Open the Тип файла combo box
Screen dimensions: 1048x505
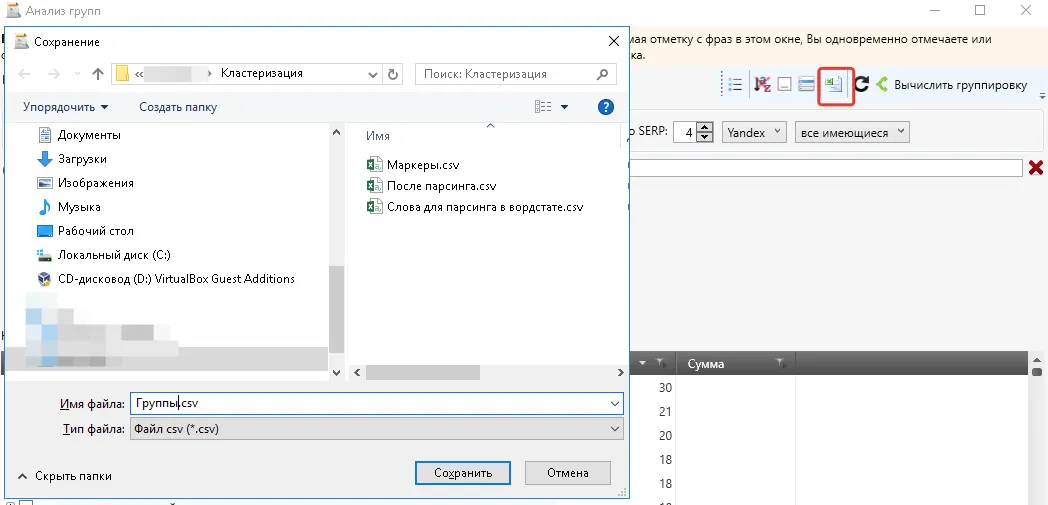tap(376, 429)
